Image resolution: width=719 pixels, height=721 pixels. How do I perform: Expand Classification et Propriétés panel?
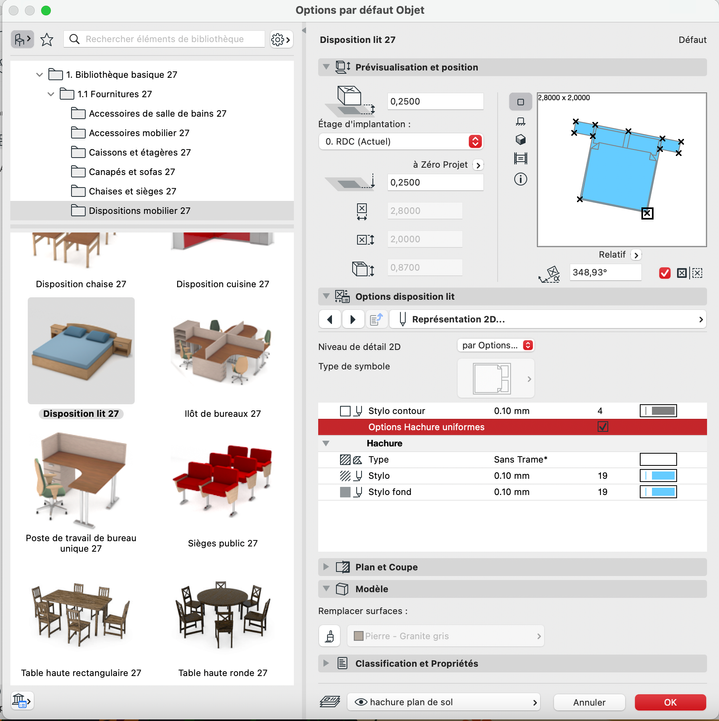click(x=326, y=664)
